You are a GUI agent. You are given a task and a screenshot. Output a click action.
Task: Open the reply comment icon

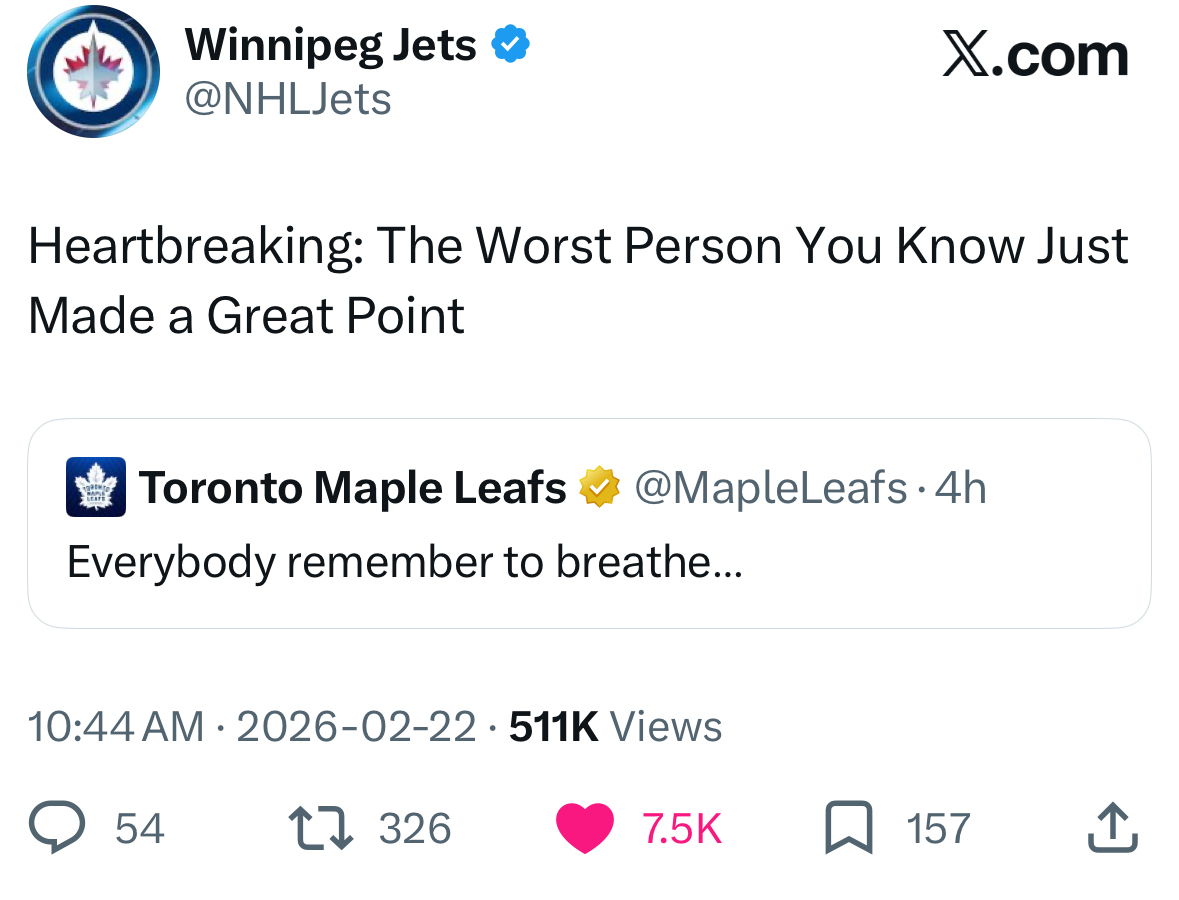point(59,829)
